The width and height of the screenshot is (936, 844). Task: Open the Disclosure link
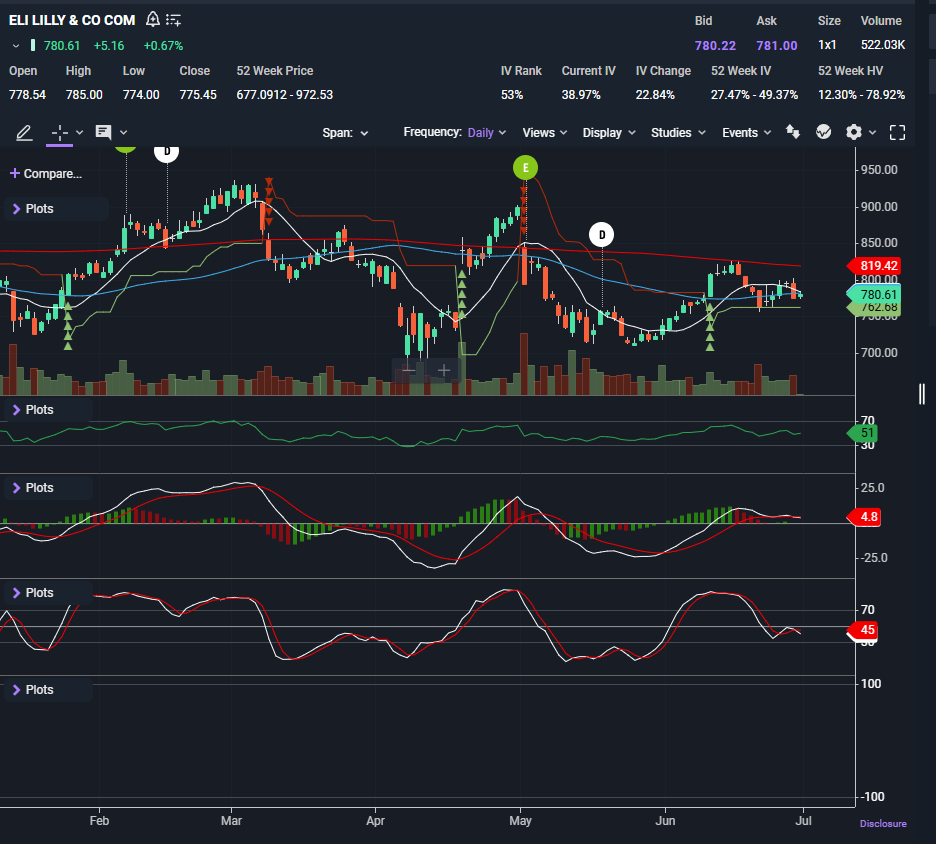(x=883, y=824)
